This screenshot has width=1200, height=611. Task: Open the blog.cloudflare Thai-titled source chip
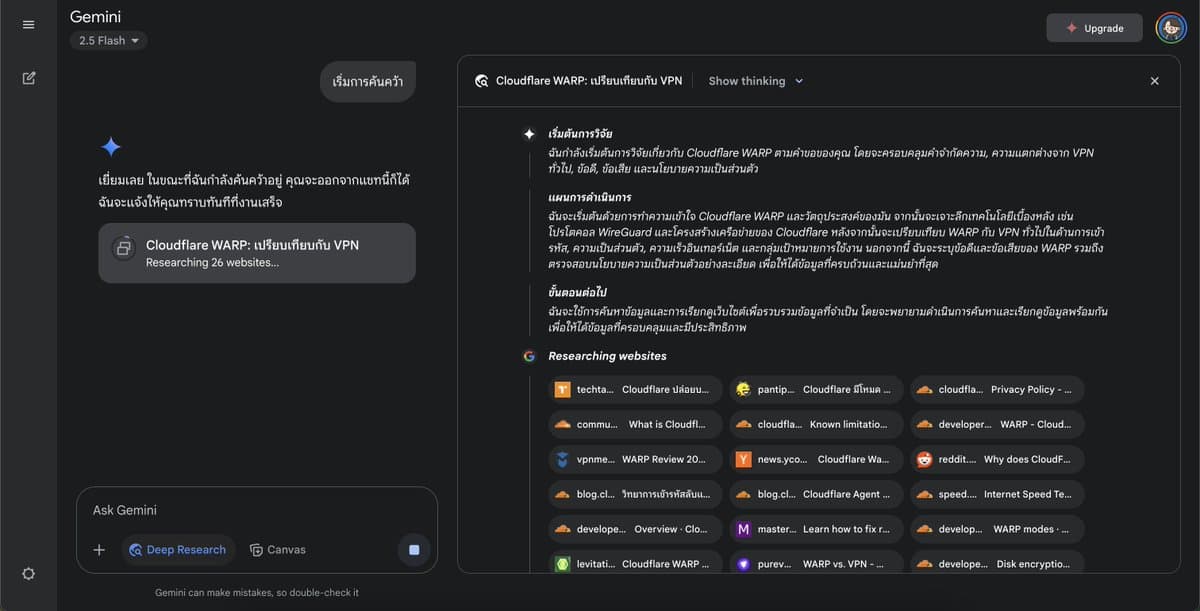point(635,494)
